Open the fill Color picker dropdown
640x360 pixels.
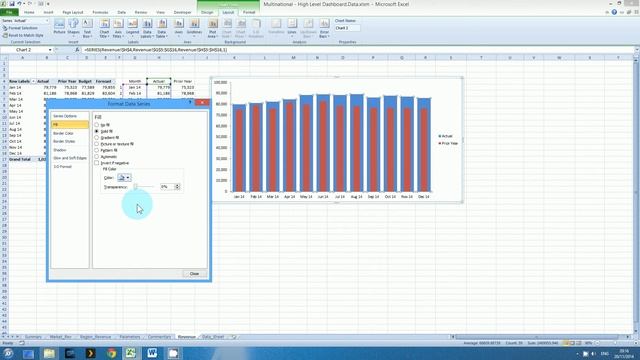pyautogui.click(x=124, y=178)
